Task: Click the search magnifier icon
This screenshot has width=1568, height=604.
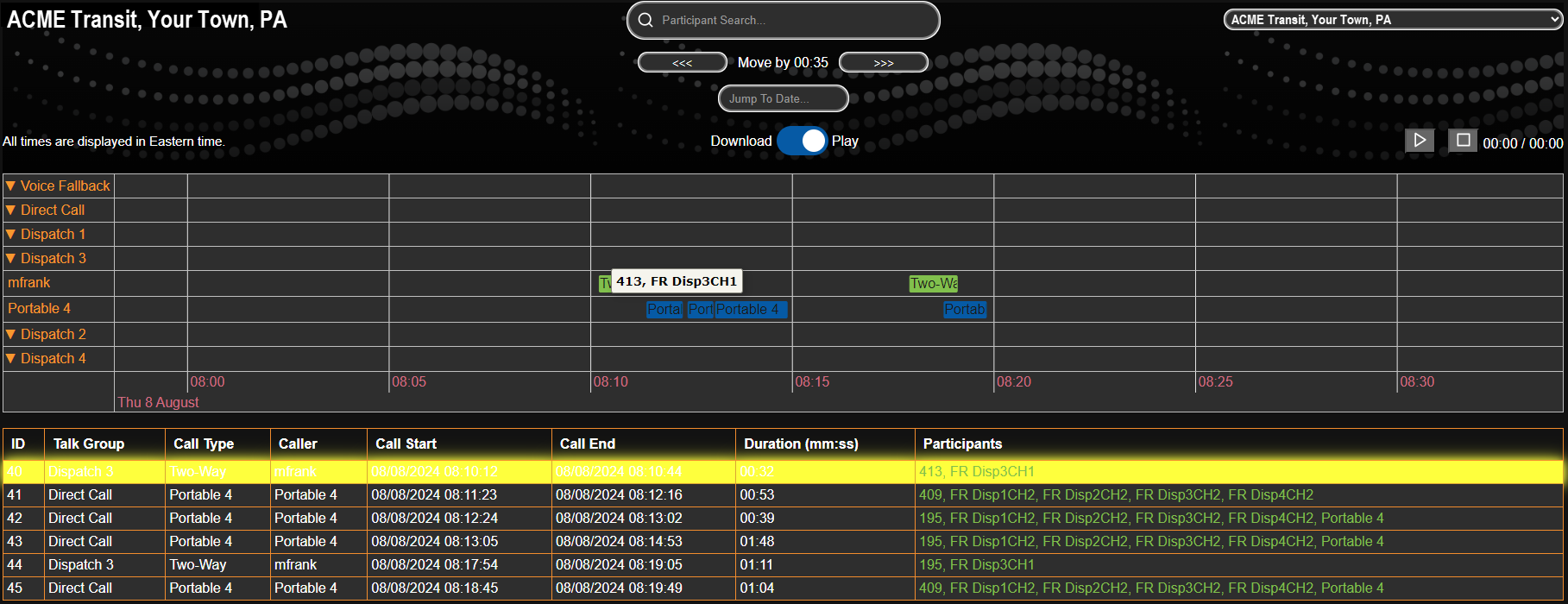Action: tap(645, 20)
